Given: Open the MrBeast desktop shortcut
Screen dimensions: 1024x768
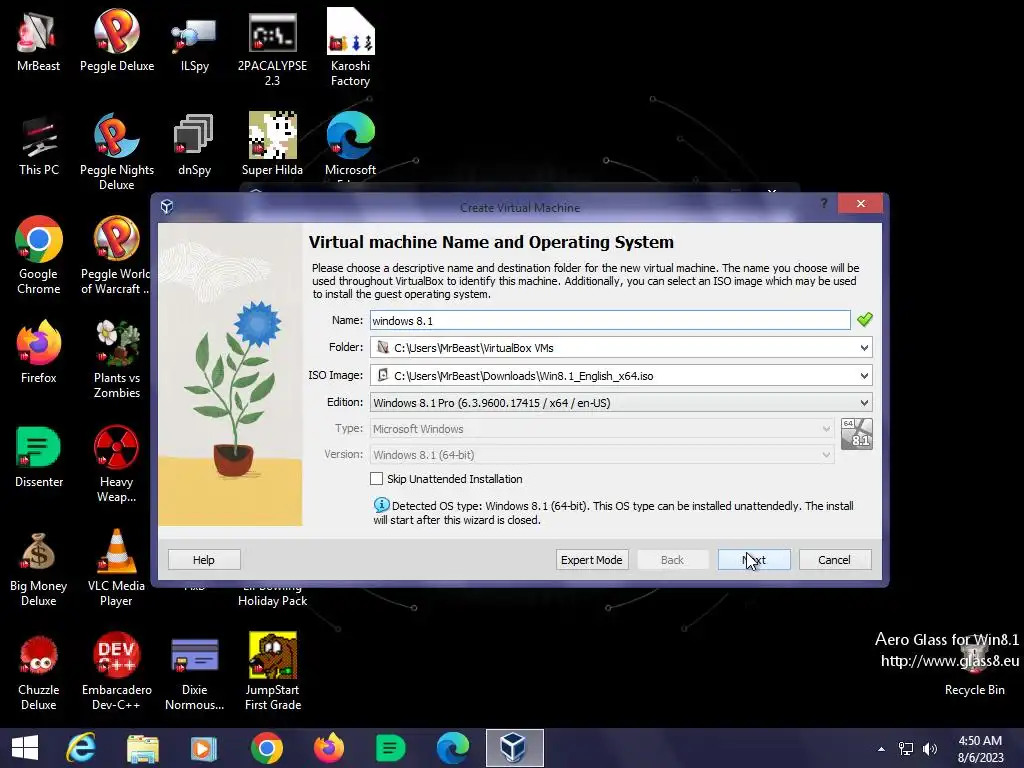Looking at the screenshot, I should point(38,40).
